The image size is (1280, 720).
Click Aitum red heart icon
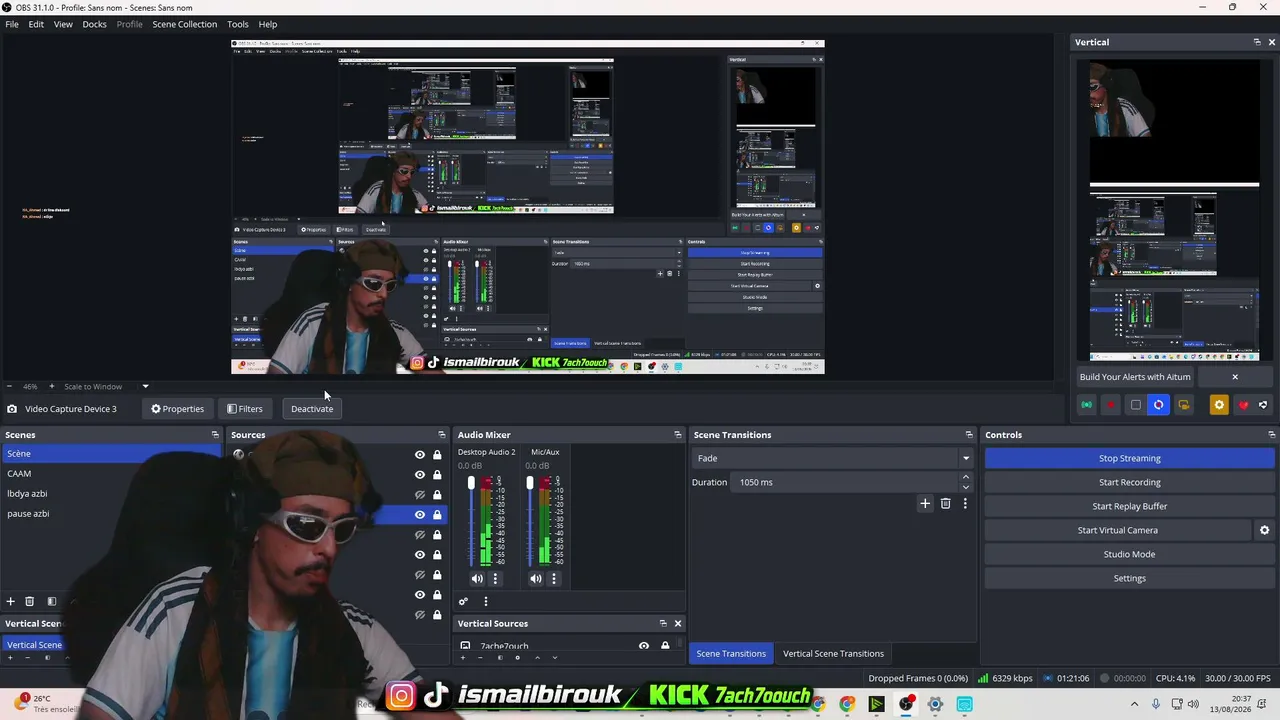(1243, 405)
